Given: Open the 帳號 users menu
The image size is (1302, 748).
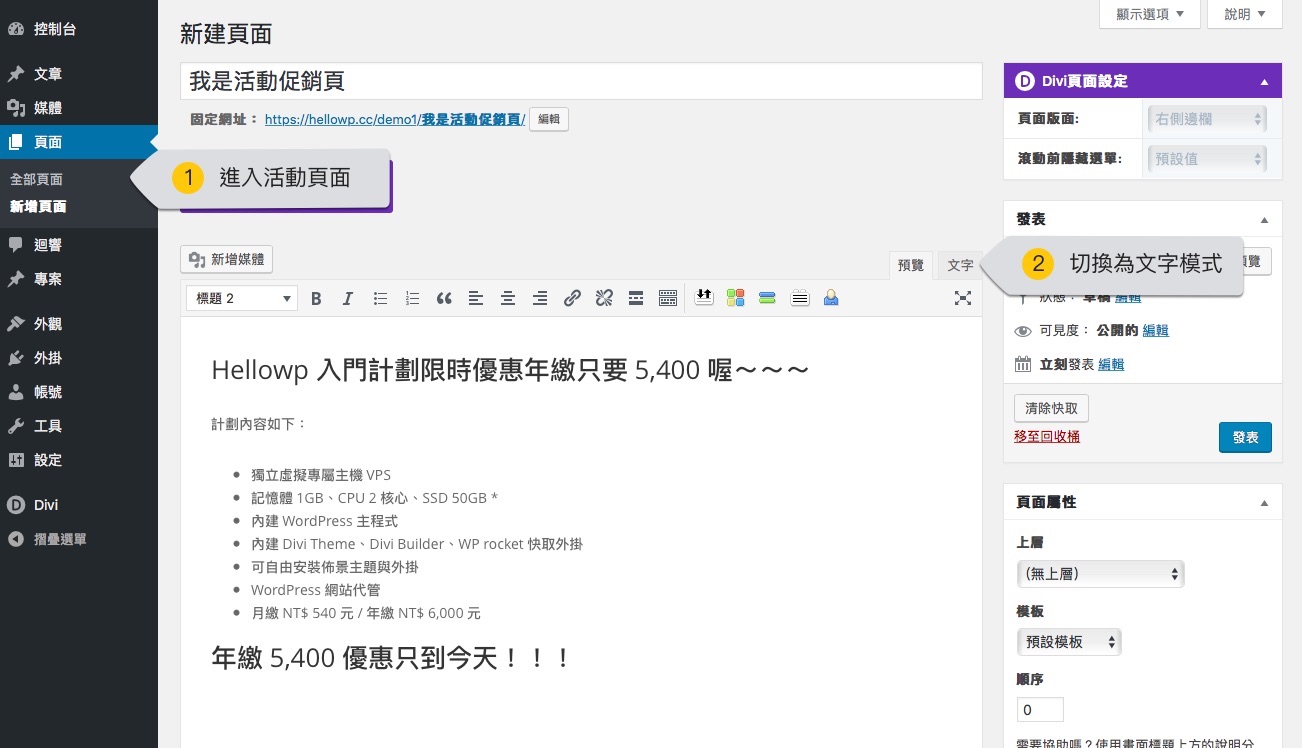Looking at the screenshot, I should [x=79, y=392].
